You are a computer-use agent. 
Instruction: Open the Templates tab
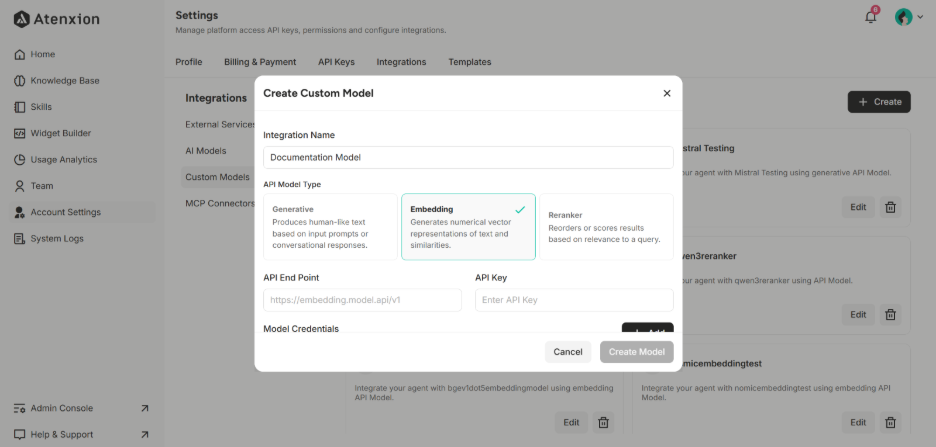(470, 62)
